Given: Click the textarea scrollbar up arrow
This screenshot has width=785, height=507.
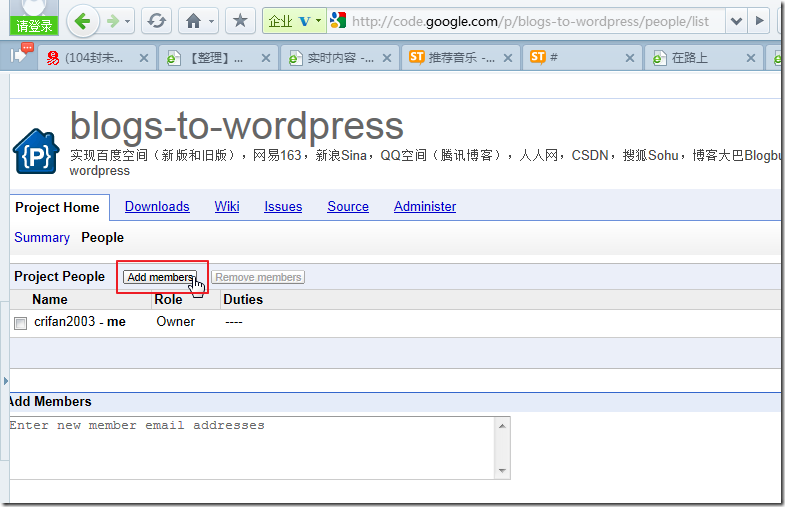Looking at the screenshot, I should point(502,426).
